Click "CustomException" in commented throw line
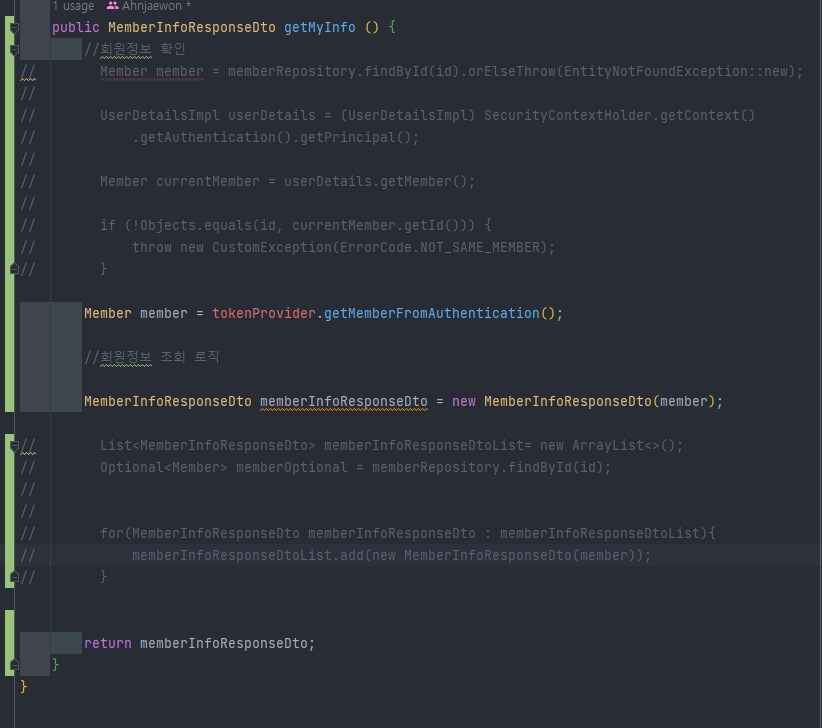The height and width of the screenshot is (728, 822). coord(272,247)
